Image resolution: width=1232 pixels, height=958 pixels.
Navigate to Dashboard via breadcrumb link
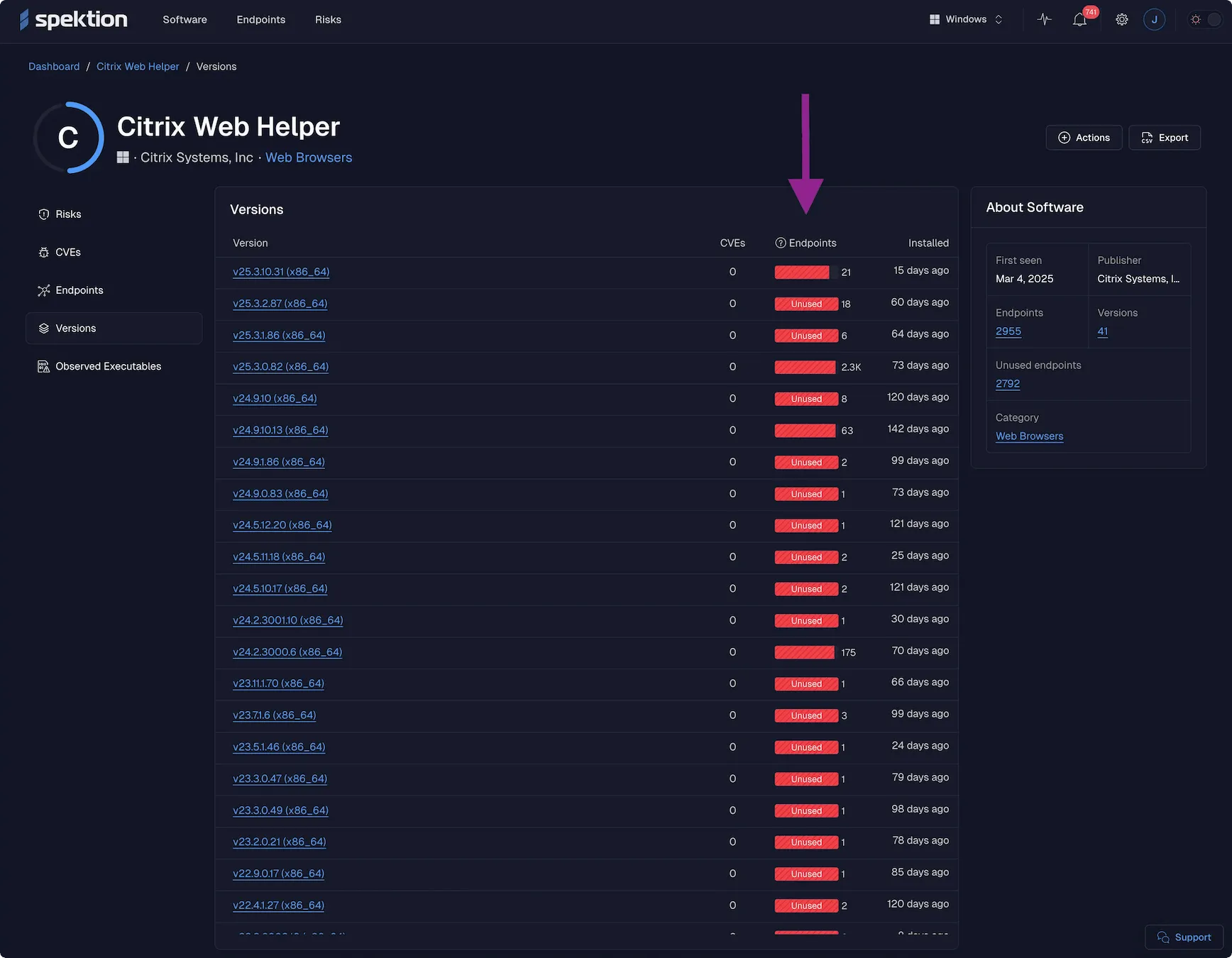tap(54, 66)
